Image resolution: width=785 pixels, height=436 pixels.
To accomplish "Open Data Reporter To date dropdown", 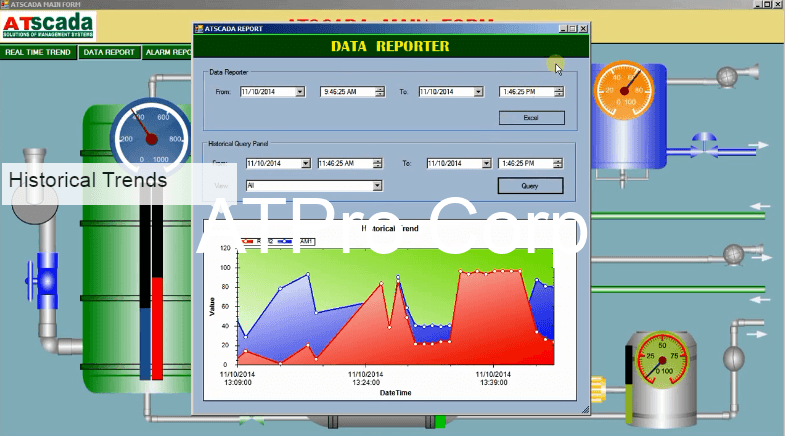I will 478,92.
